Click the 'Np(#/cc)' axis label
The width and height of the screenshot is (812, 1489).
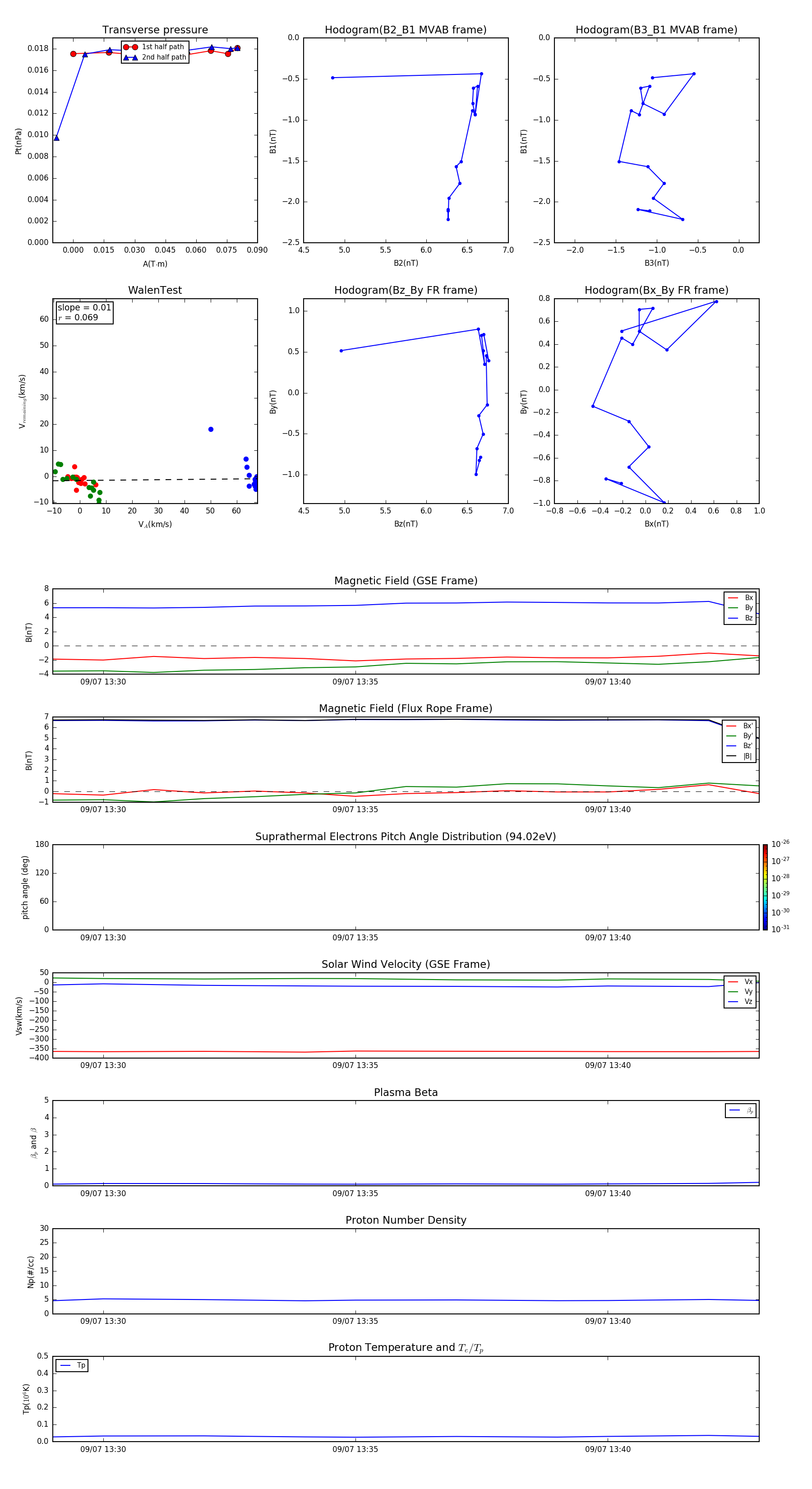tap(31, 1272)
